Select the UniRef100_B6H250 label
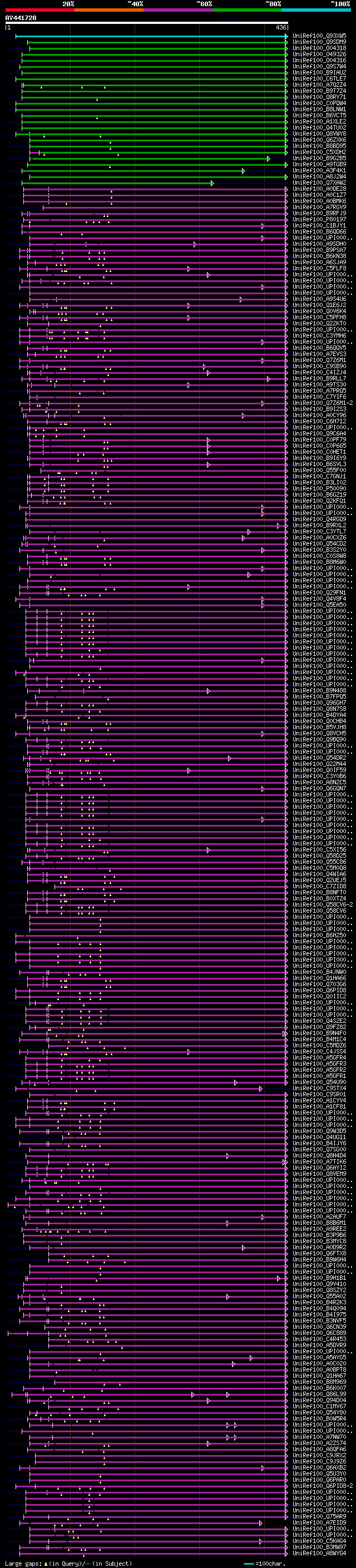 point(319,936)
